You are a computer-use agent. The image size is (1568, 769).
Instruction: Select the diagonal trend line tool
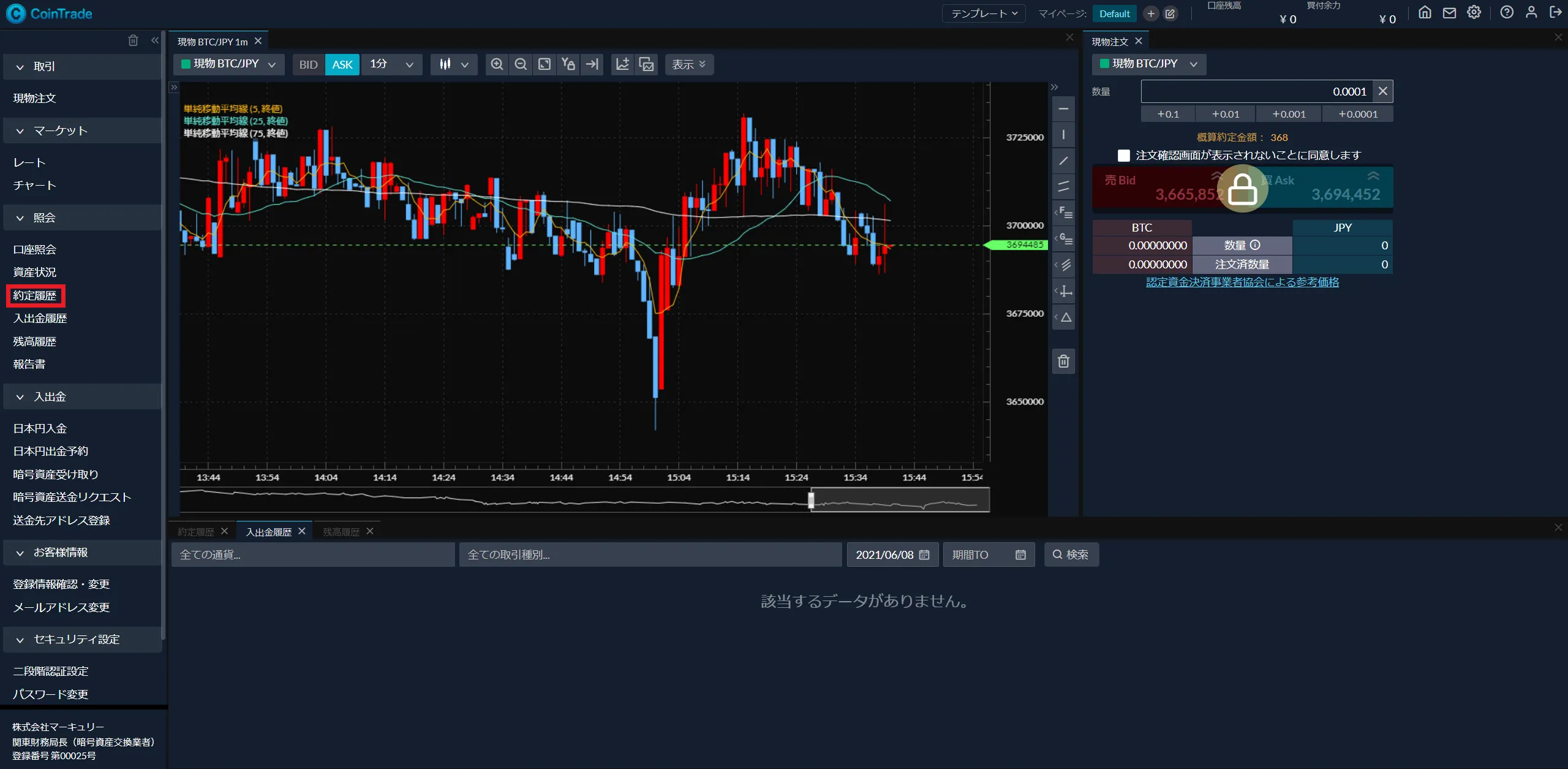(x=1063, y=161)
